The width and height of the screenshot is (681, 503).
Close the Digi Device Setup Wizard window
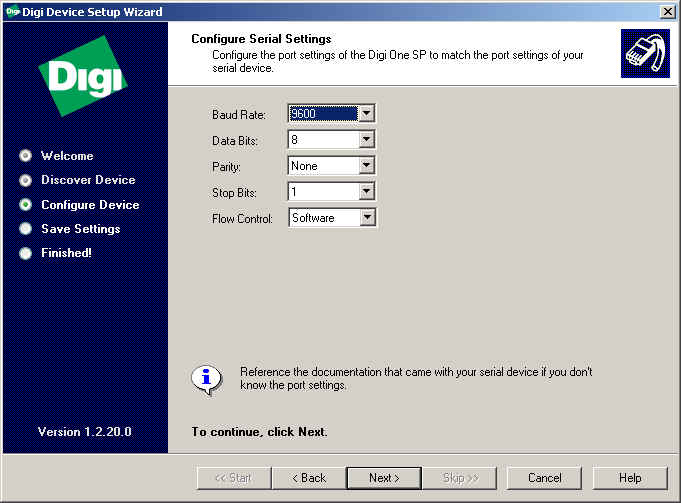click(667, 10)
